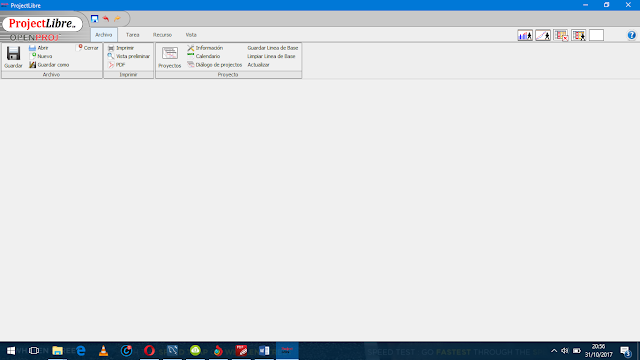Click the quick-access save icon
640x360 pixels.
coord(94,19)
